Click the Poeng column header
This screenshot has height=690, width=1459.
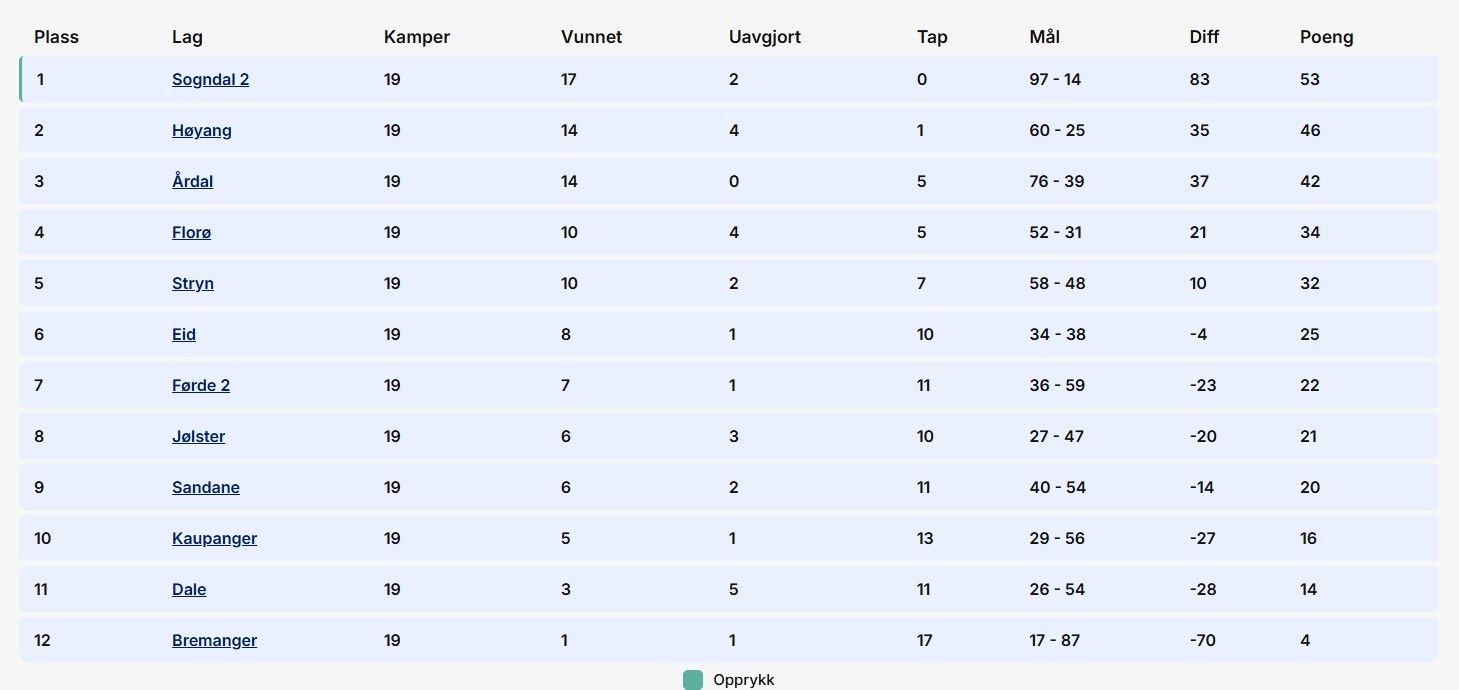click(1326, 37)
